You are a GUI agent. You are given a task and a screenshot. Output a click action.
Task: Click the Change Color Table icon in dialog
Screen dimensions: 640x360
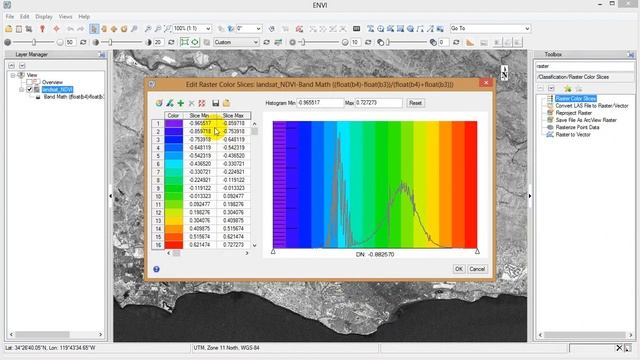[x=170, y=103]
